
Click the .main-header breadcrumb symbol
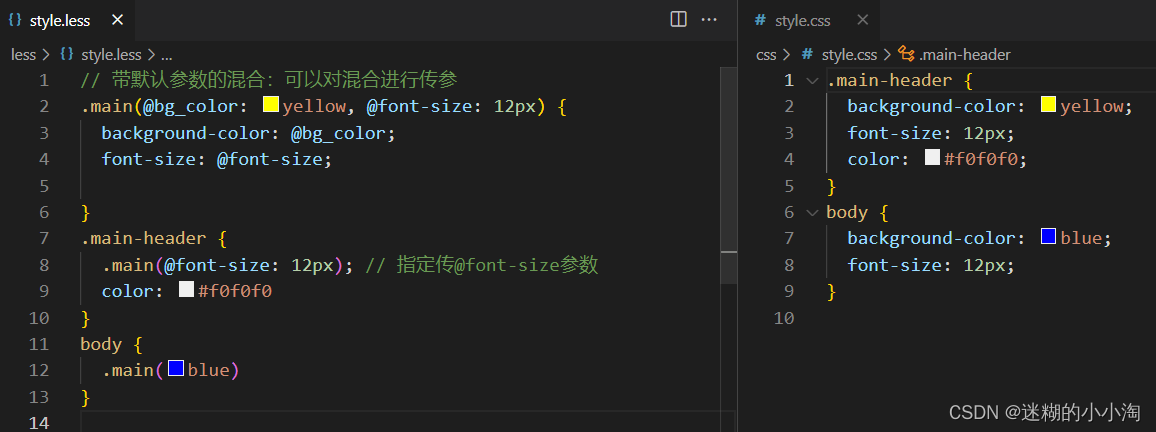[x=964, y=55]
